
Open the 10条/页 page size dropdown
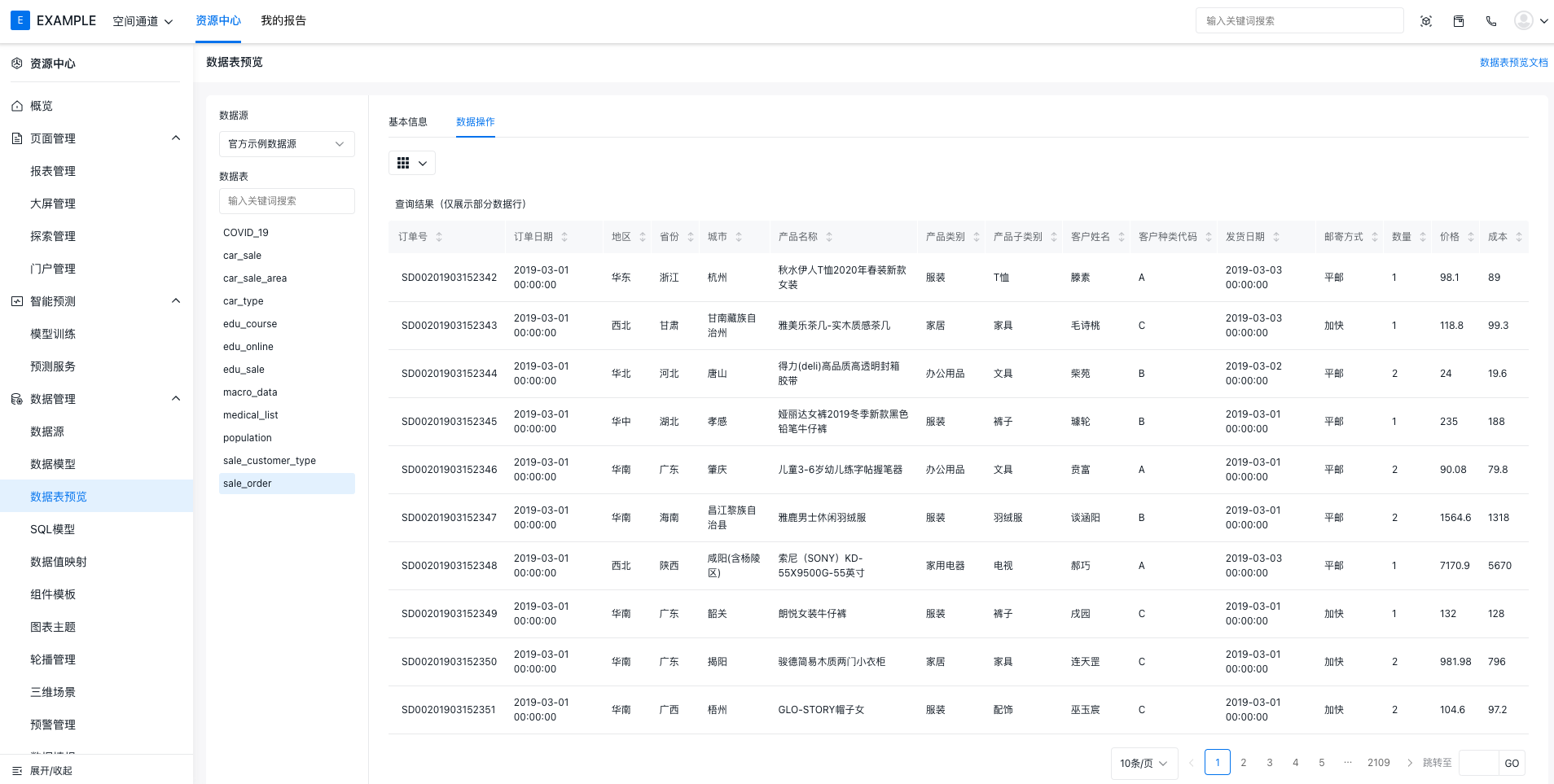pos(1144,763)
